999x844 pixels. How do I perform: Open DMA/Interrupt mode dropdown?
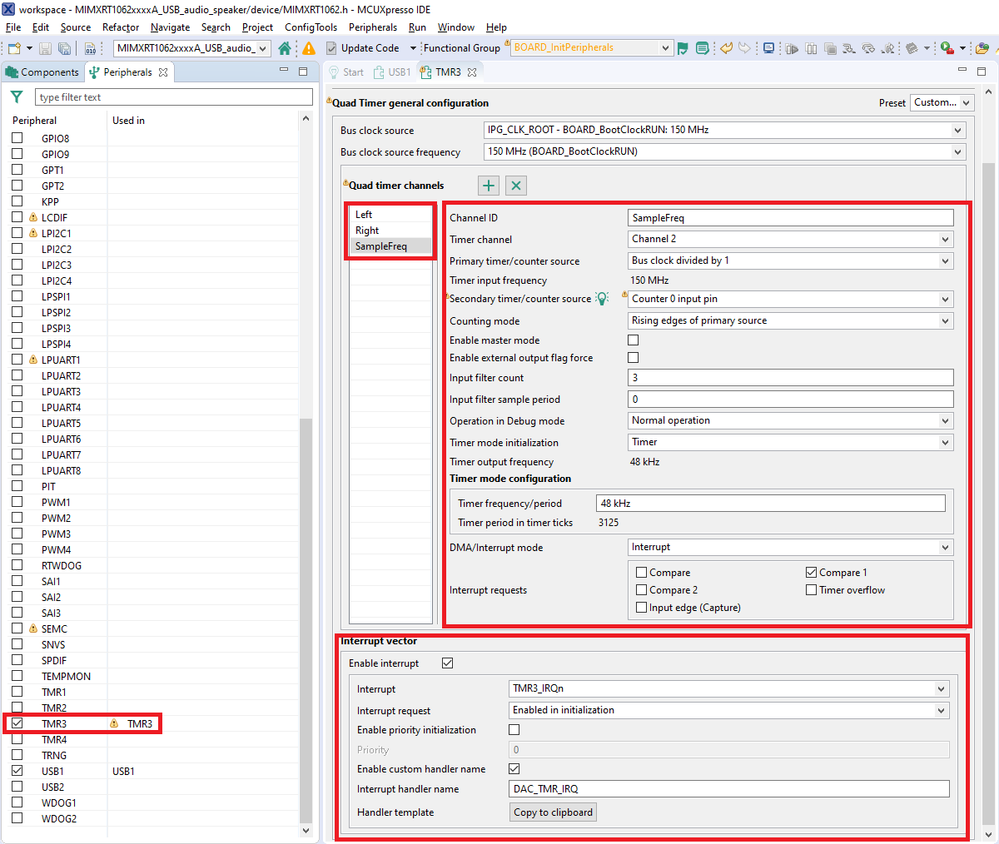(945, 547)
